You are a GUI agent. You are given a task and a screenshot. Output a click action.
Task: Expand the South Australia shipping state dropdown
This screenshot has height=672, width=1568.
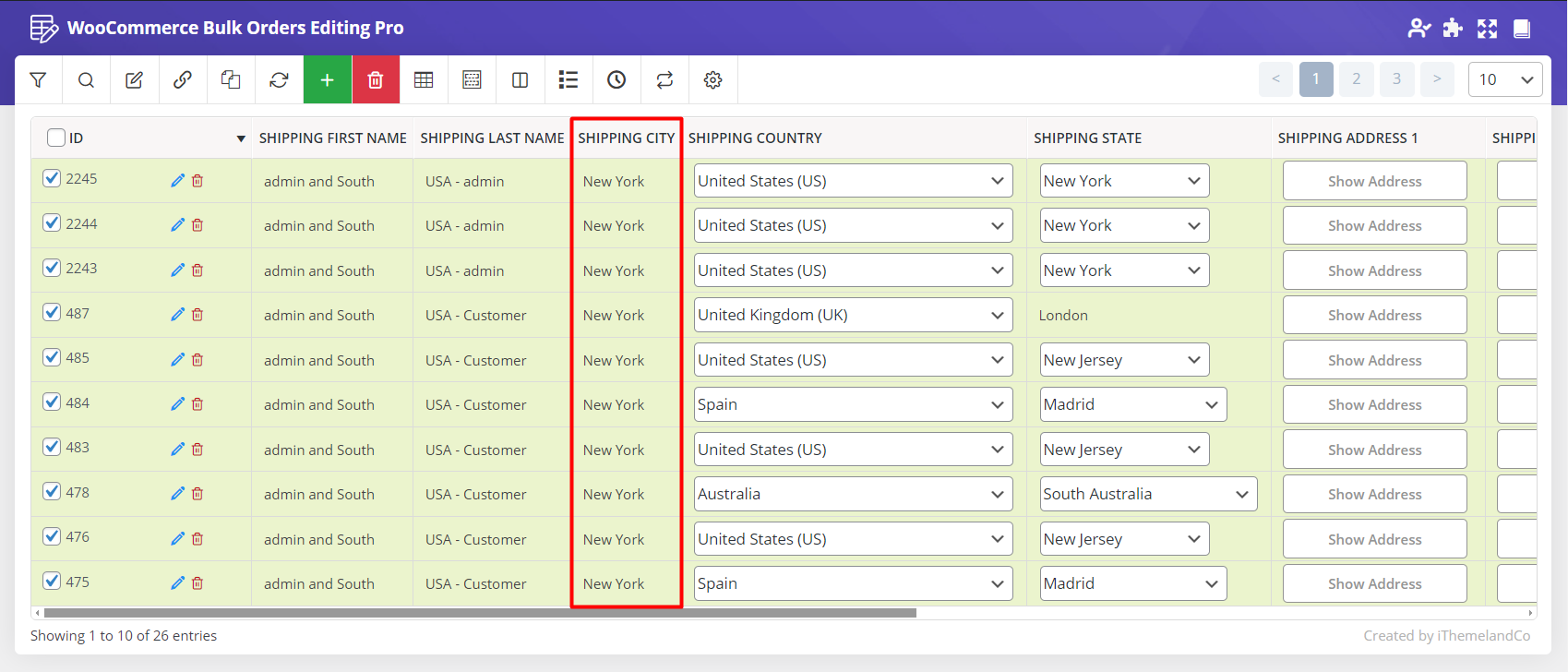[1147, 494]
